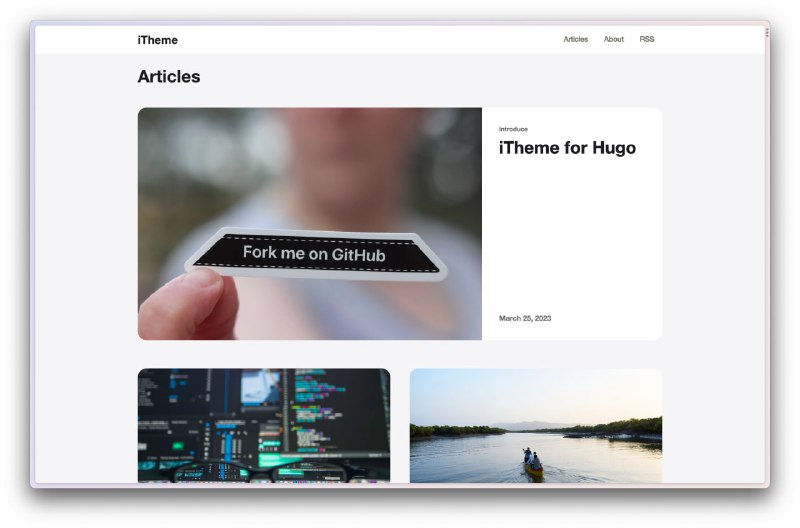Click the 'March 25, 2023' date text
Screen dimensions: 800x528
tap(525, 318)
